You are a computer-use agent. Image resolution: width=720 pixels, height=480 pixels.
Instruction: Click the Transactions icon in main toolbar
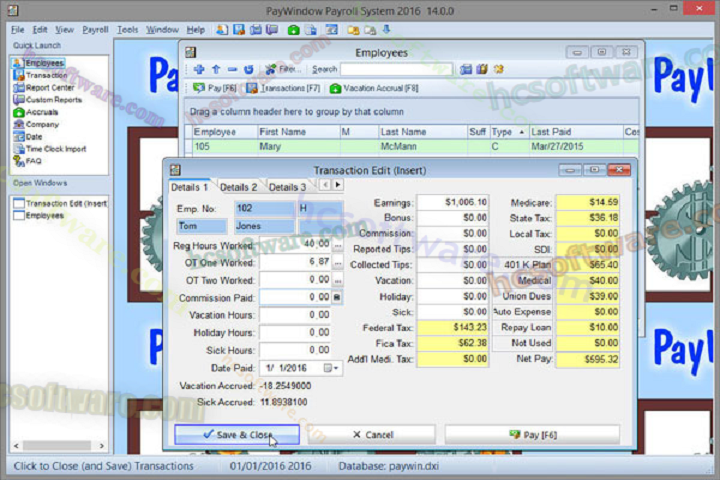tap(239, 30)
